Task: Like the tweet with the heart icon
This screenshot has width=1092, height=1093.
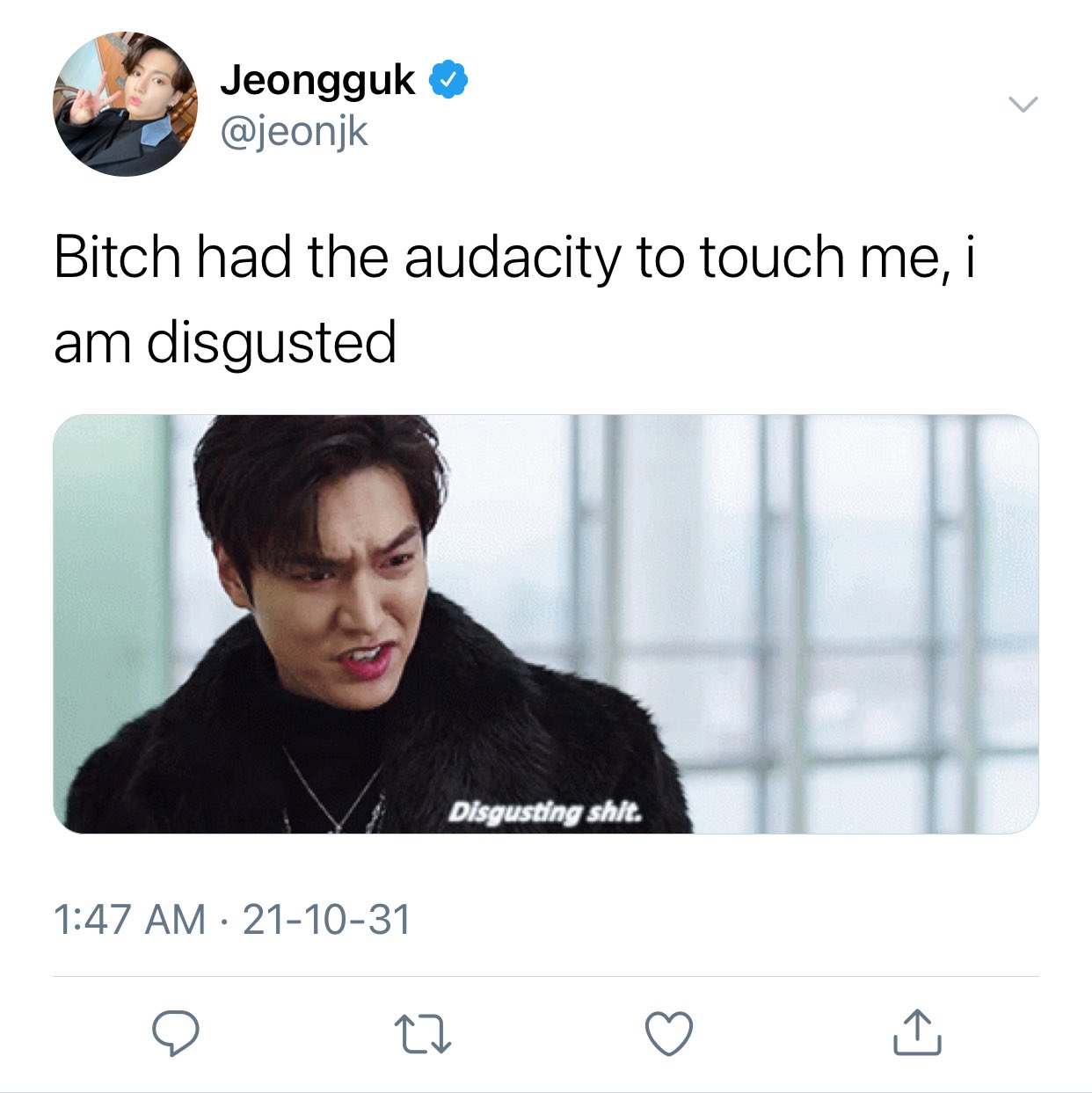Action: click(669, 1033)
